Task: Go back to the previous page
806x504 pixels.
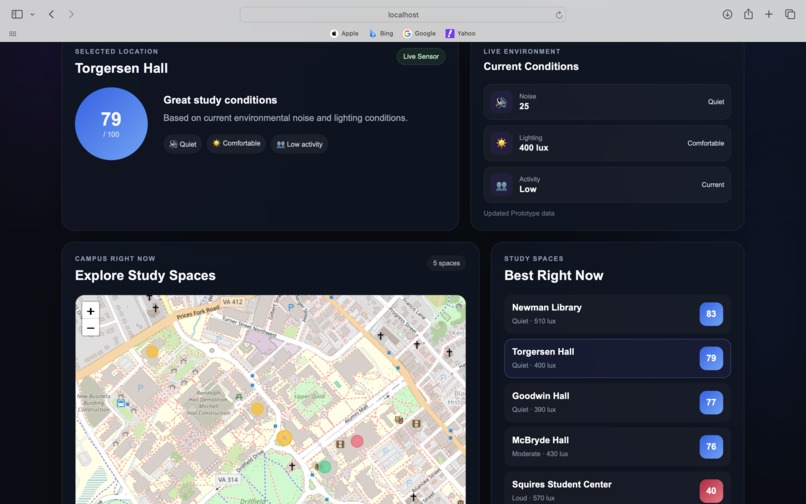Action: (x=51, y=14)
